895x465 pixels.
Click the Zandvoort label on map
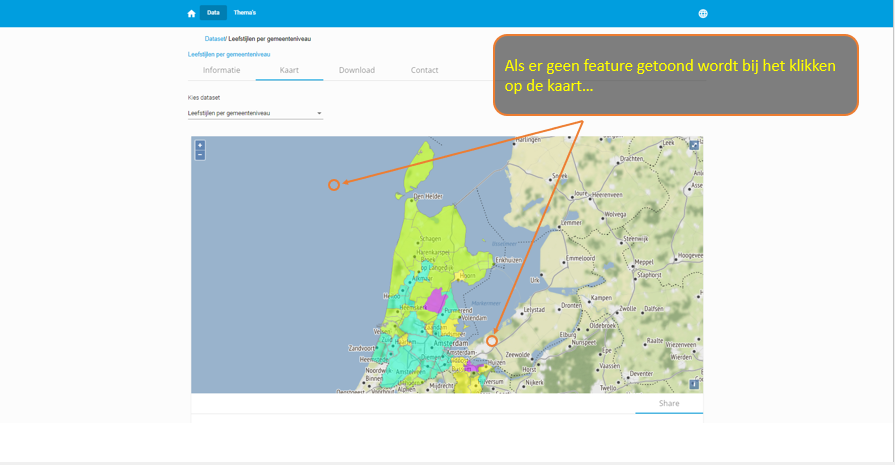click(x=362, y=348)
